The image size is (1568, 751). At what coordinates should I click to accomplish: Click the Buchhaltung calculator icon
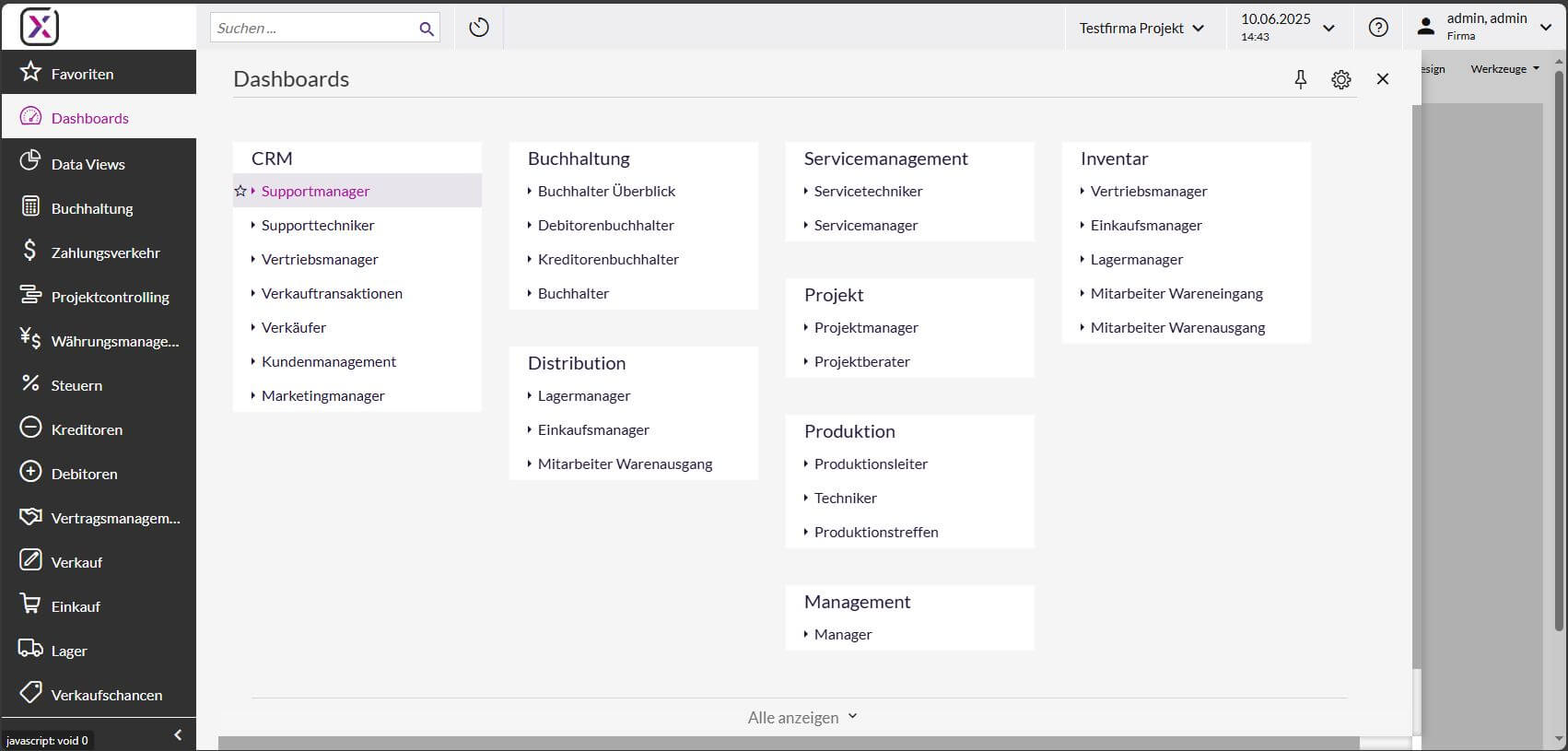[x=30, y=207]
